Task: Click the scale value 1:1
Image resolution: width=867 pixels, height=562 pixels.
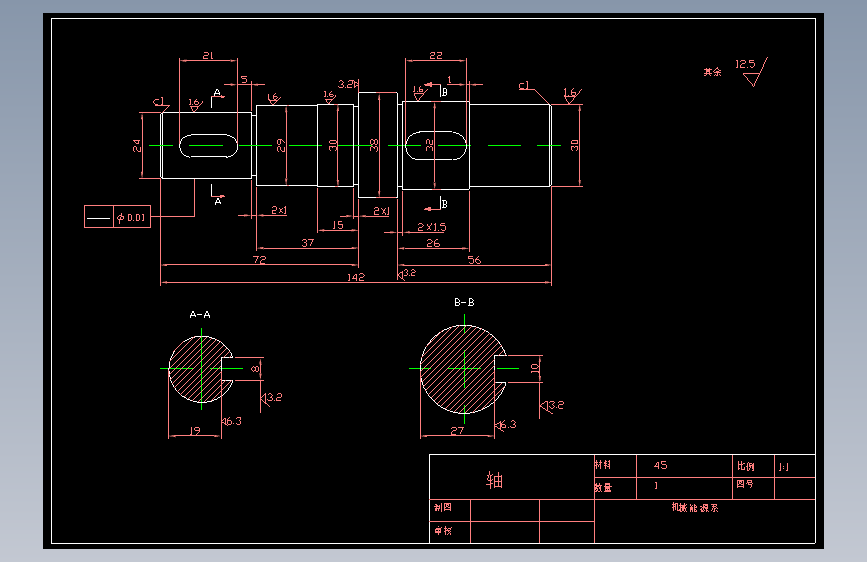Action: coord(783,467)
